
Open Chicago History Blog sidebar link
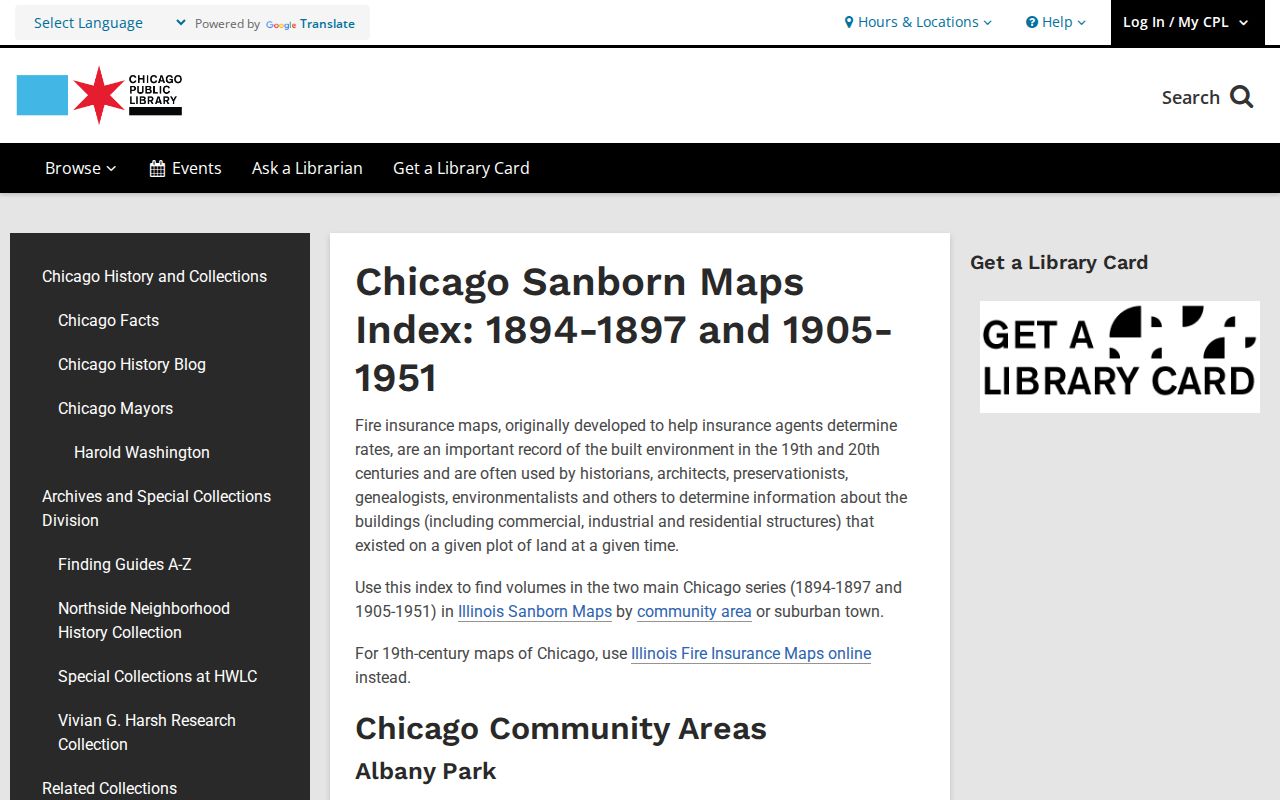[x=132, y=364]
